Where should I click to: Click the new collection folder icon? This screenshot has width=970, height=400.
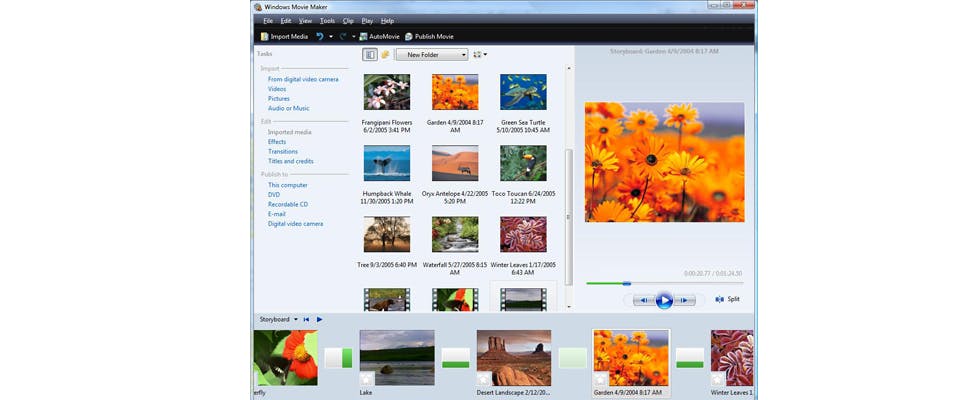pos(385,54)
